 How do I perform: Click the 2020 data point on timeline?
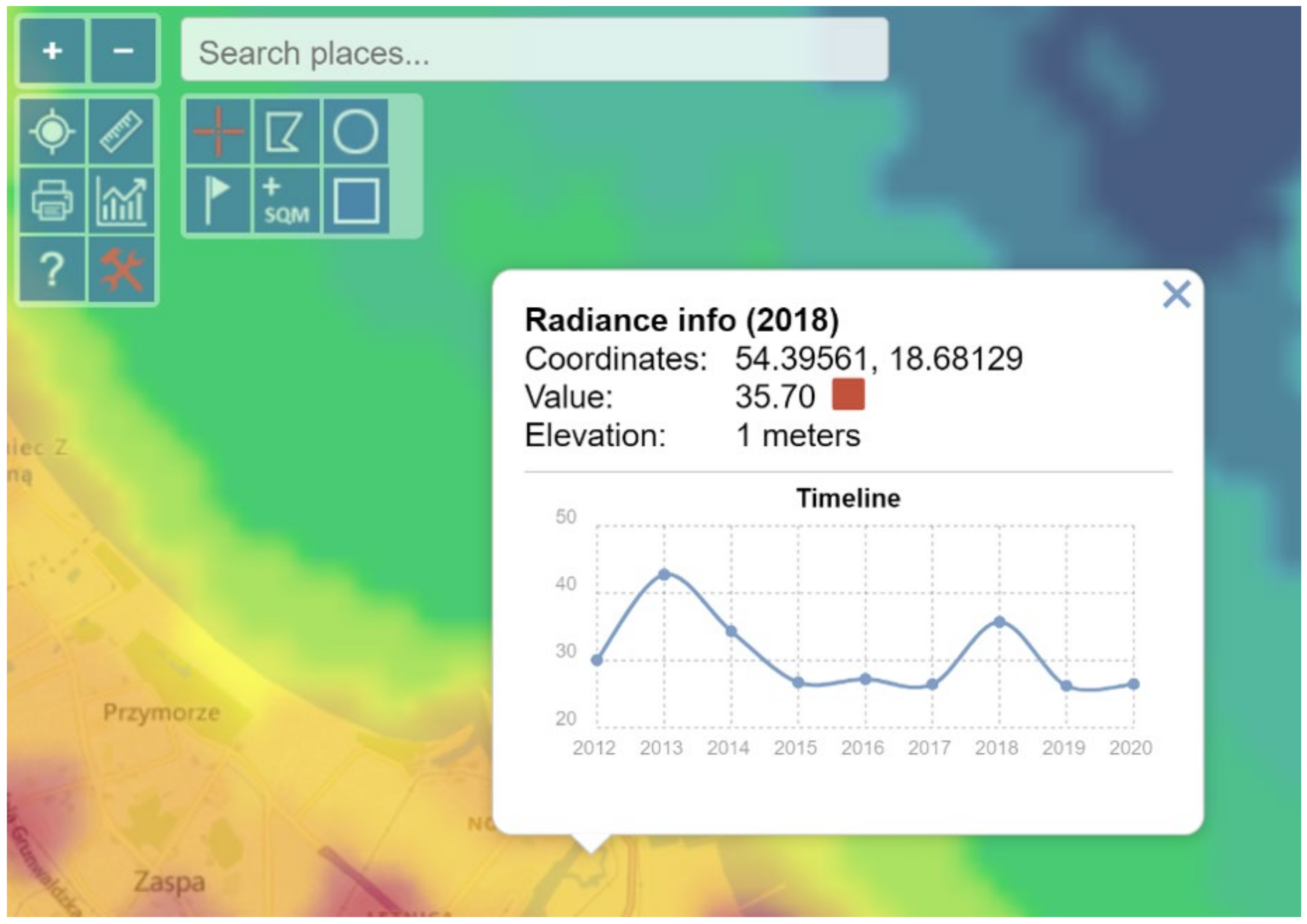click(1133, 684)
